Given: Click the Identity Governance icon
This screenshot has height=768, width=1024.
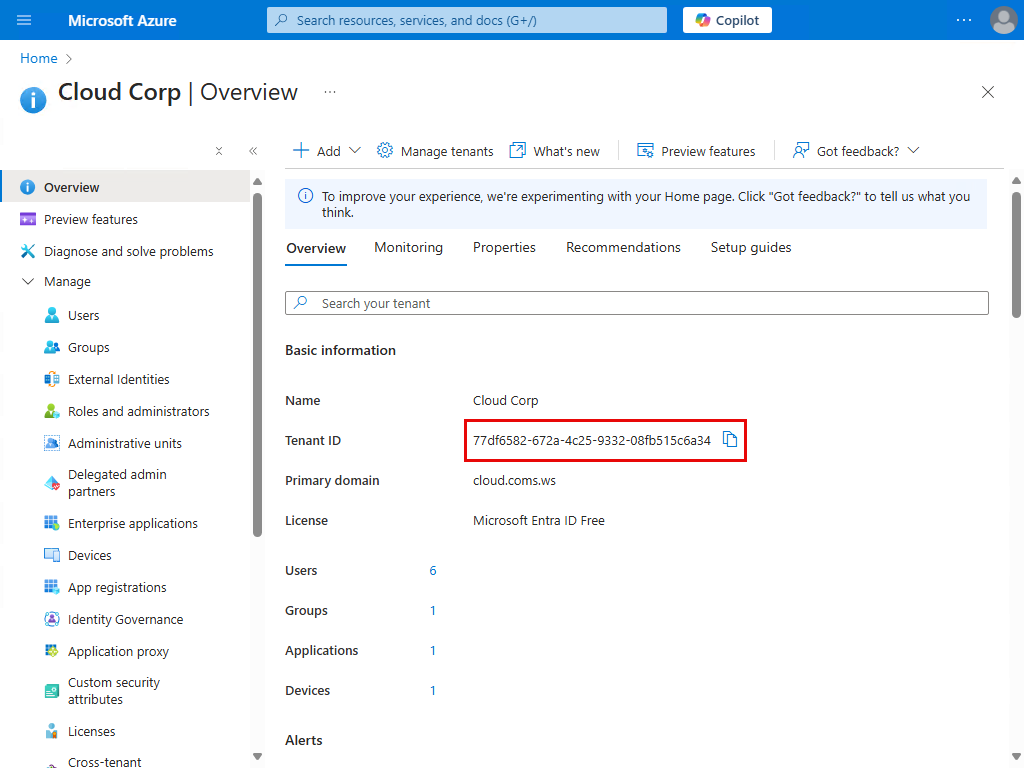Looking at the screenshot, I should click(52, 618).
